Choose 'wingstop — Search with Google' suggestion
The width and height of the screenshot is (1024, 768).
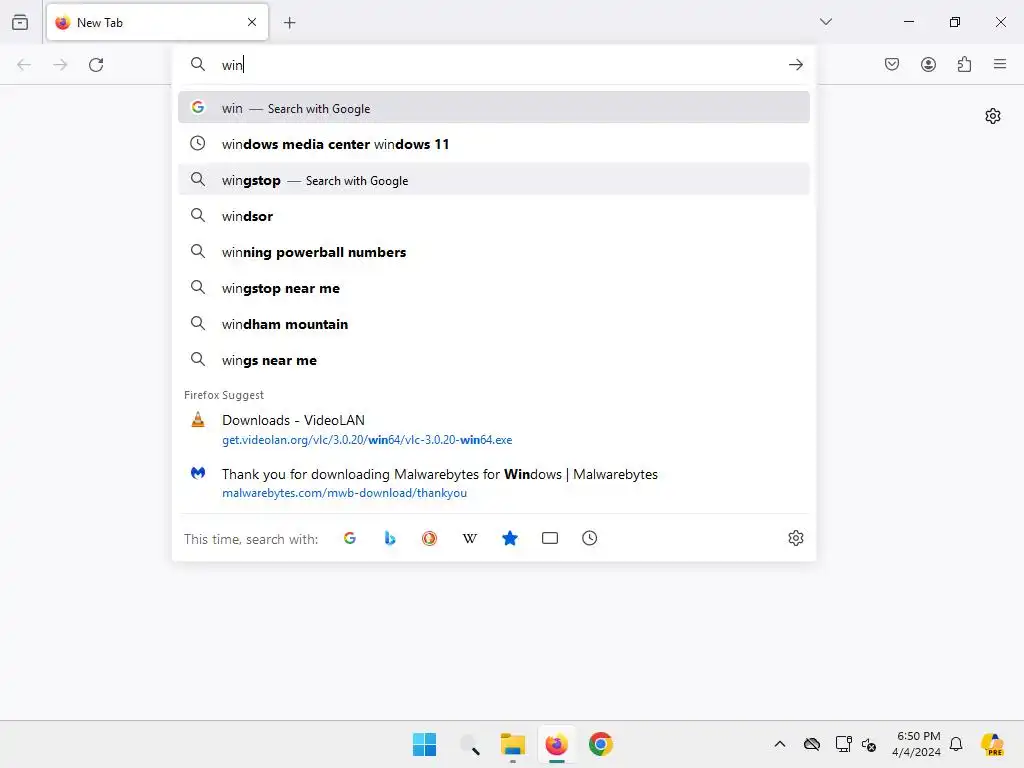click(x=494, y=180)
